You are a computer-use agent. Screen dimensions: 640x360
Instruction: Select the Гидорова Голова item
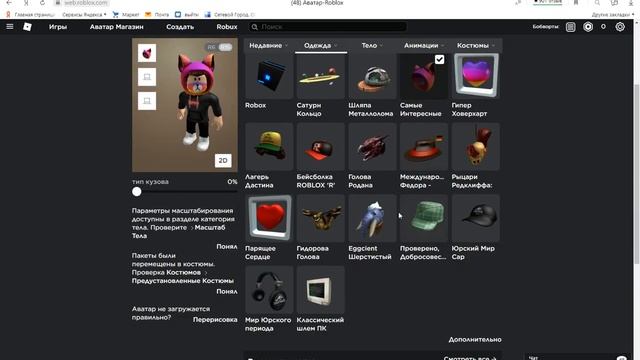(x=320, y=218)
